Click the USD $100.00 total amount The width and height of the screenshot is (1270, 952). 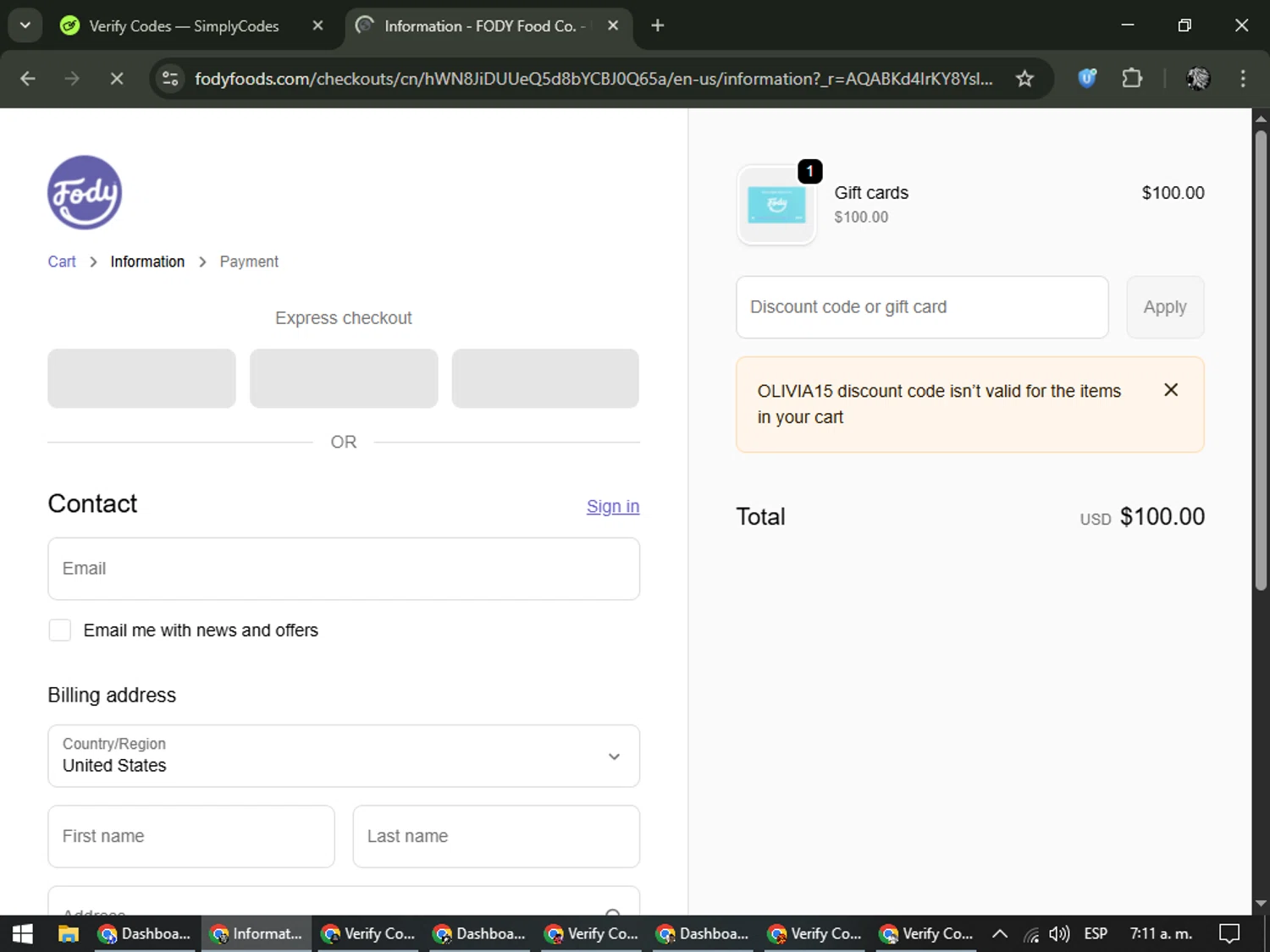coord(1142,517)
